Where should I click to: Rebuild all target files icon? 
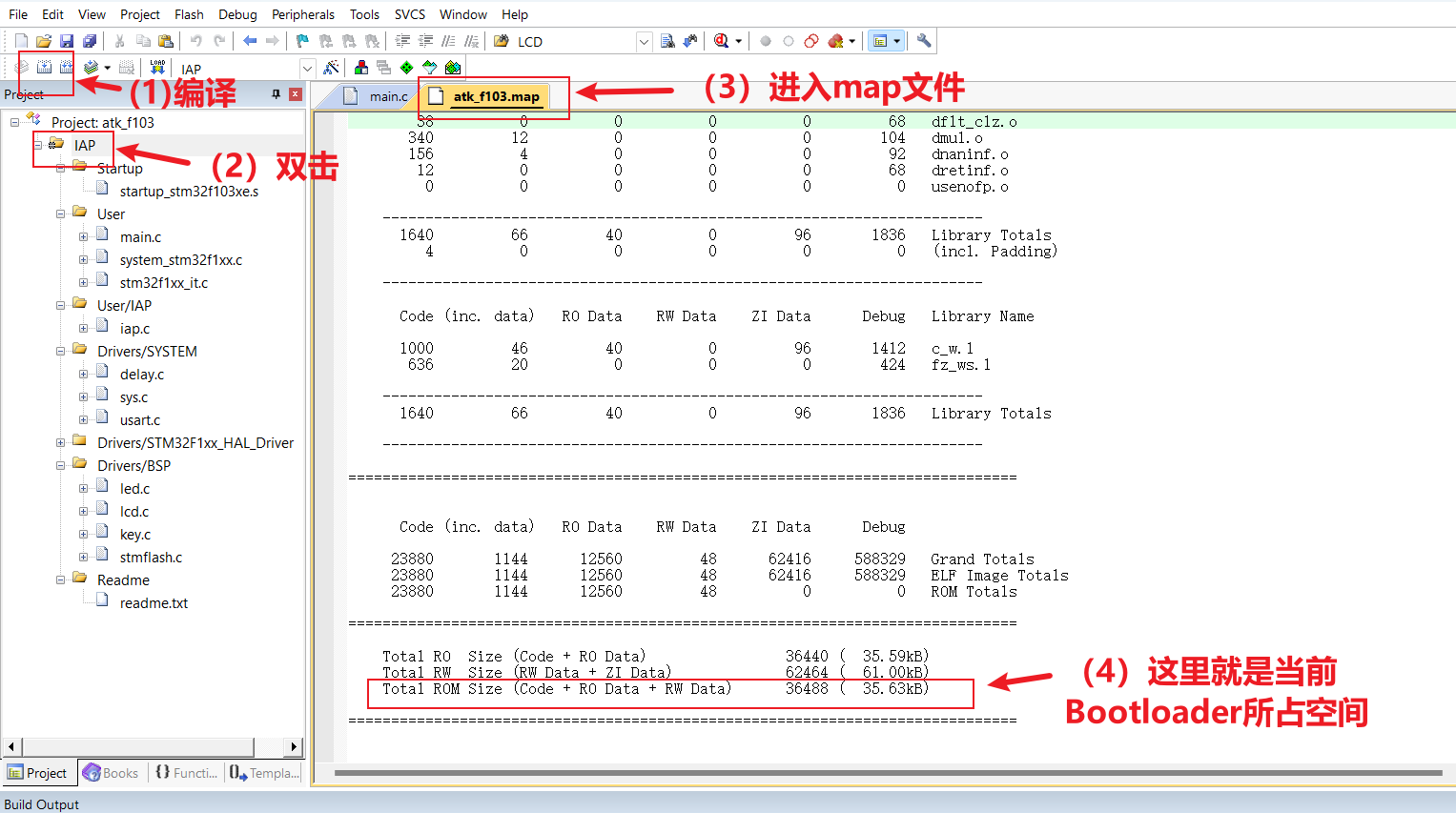[67, 68]
